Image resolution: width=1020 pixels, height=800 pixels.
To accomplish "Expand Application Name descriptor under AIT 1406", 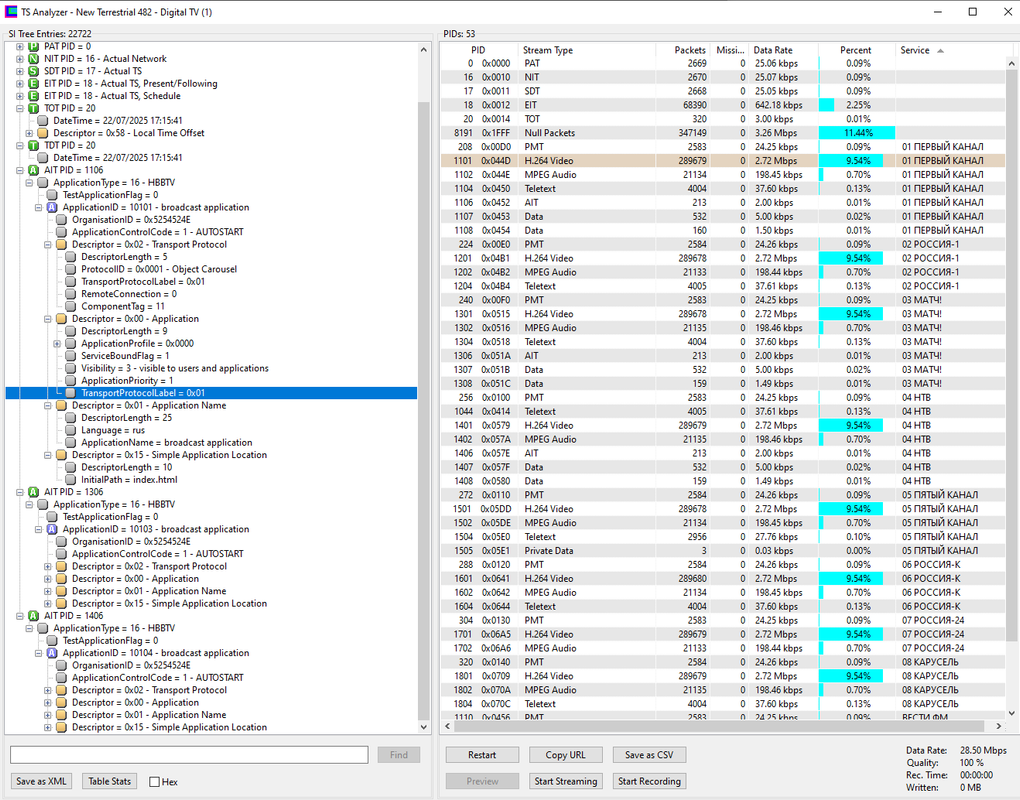I will 47,715.
